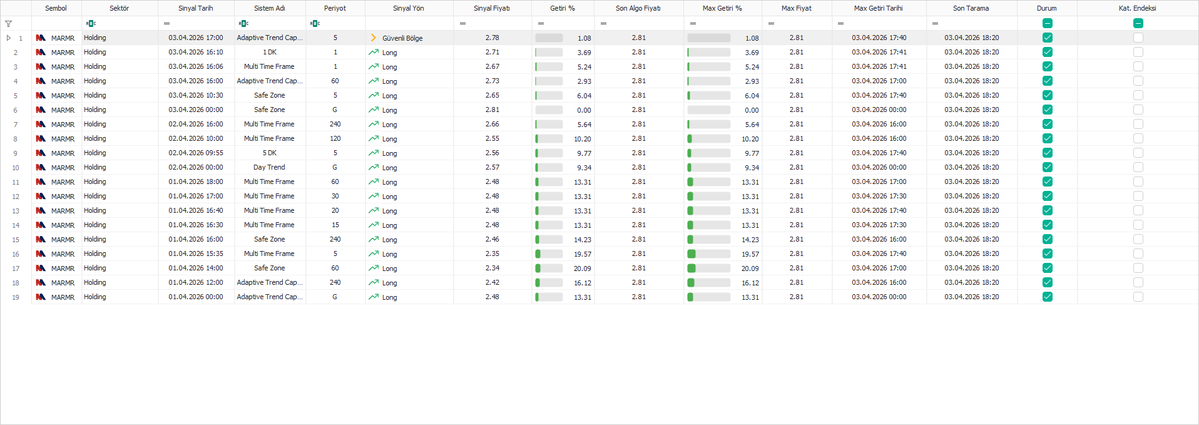Sort by the Periyot column header
1199x425 pixels.
pos(335,8)
